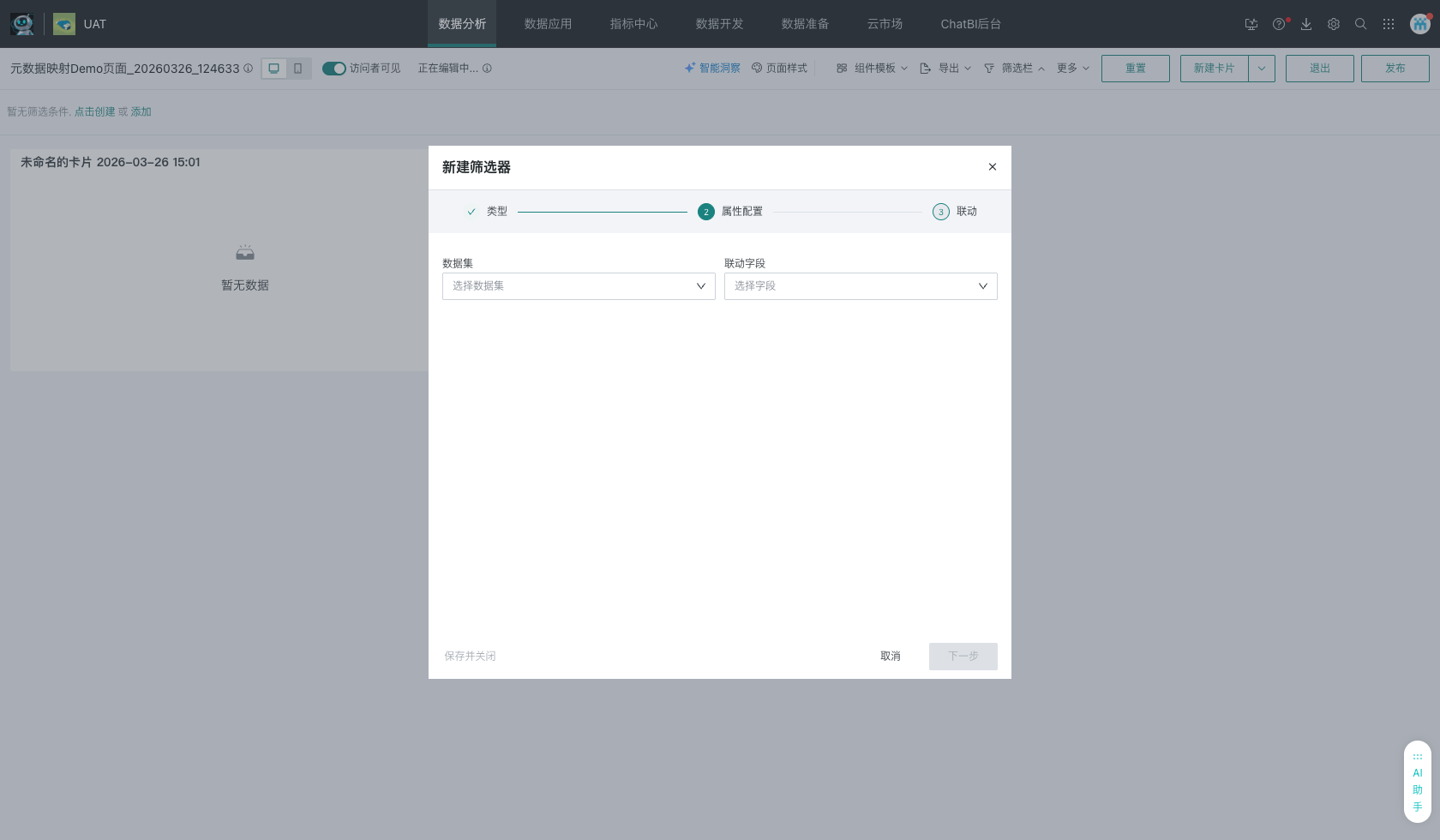Close the 新建筛选器 dialog

[993, 167]
